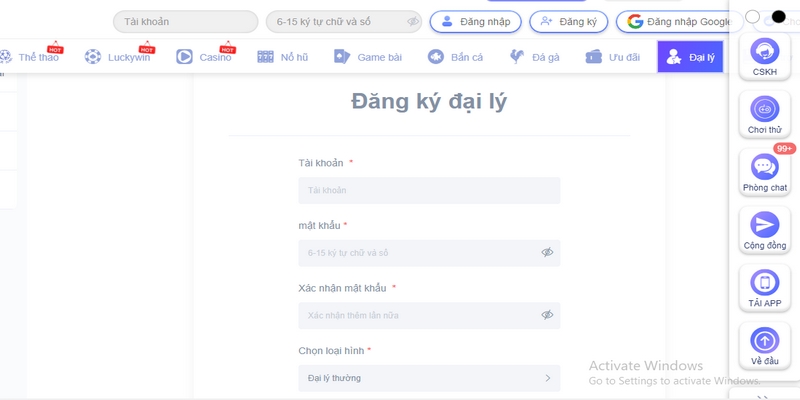This screenshot has height=400, width=800.
Task: Open the Phòng chat bubble icon
Action: point(764,166)
